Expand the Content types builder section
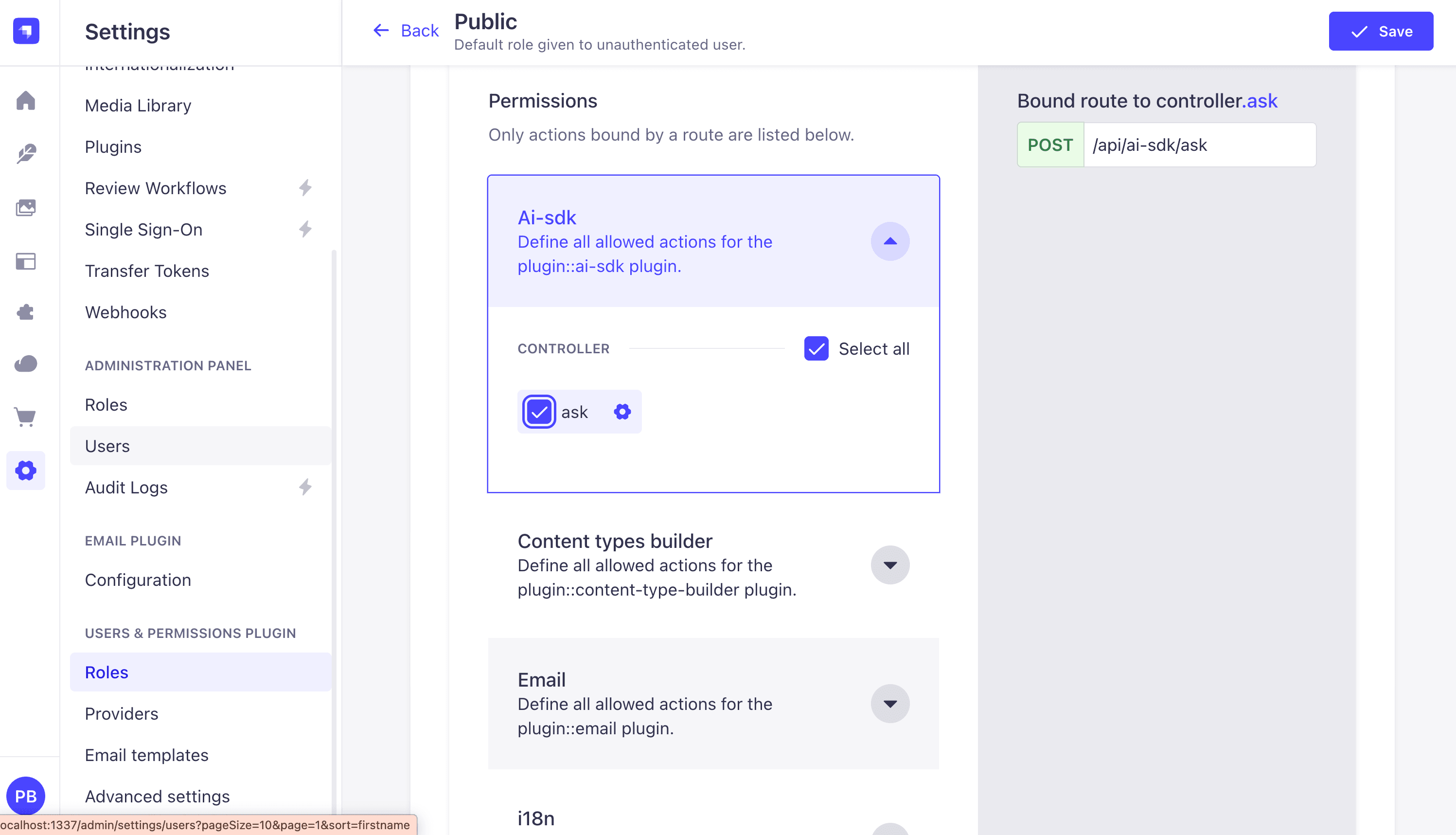Screen dimensions: 1456x835 [x=890, y=565]
